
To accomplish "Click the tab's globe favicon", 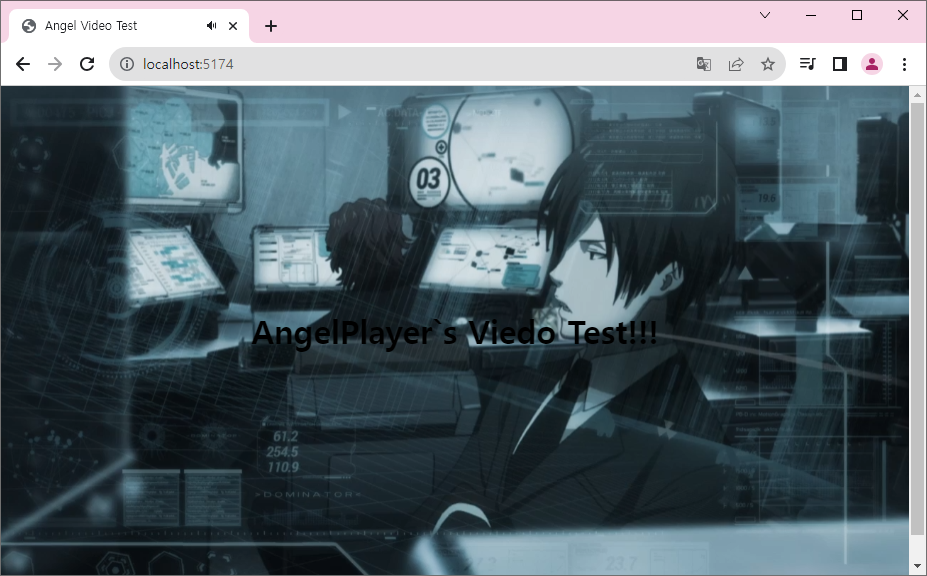I will pyautogui.click(x=28, y=25).
